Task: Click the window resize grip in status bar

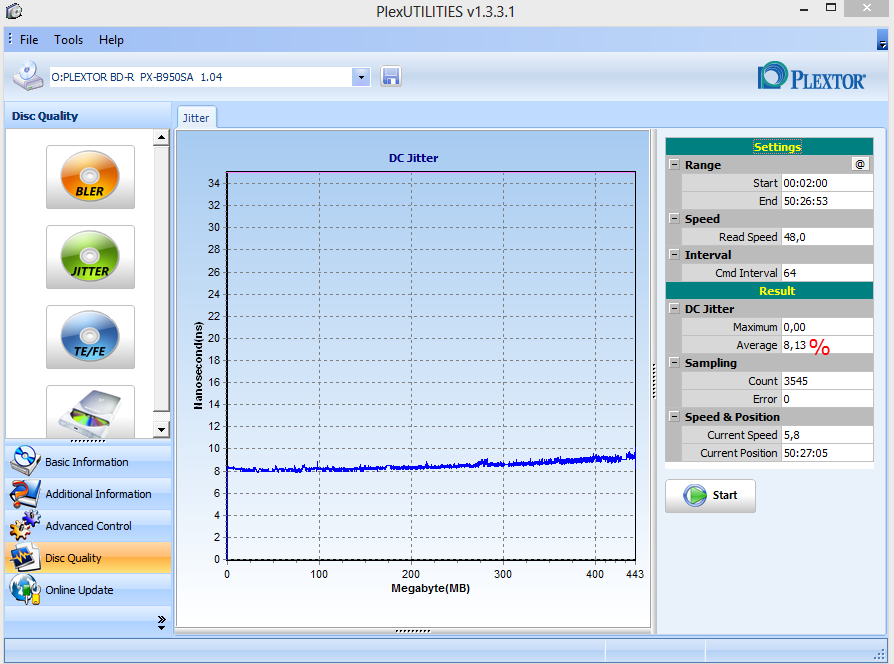Action: point(879,654)
